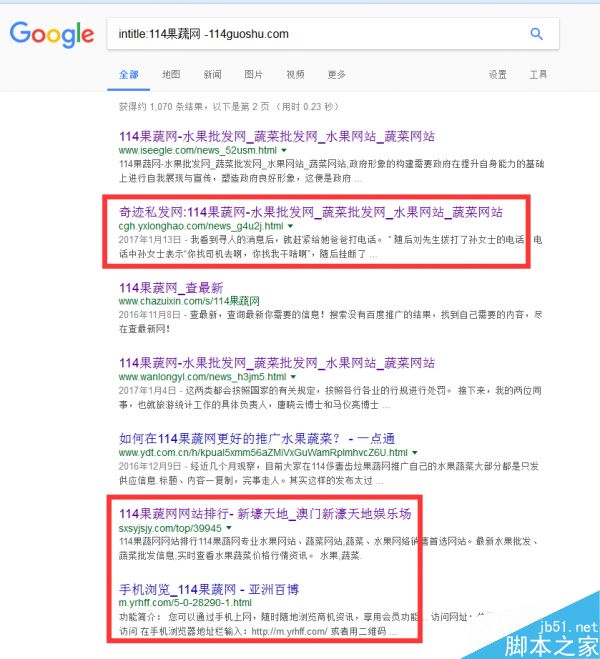
Task: Click the 工具 button
Action: pos(538,75)
